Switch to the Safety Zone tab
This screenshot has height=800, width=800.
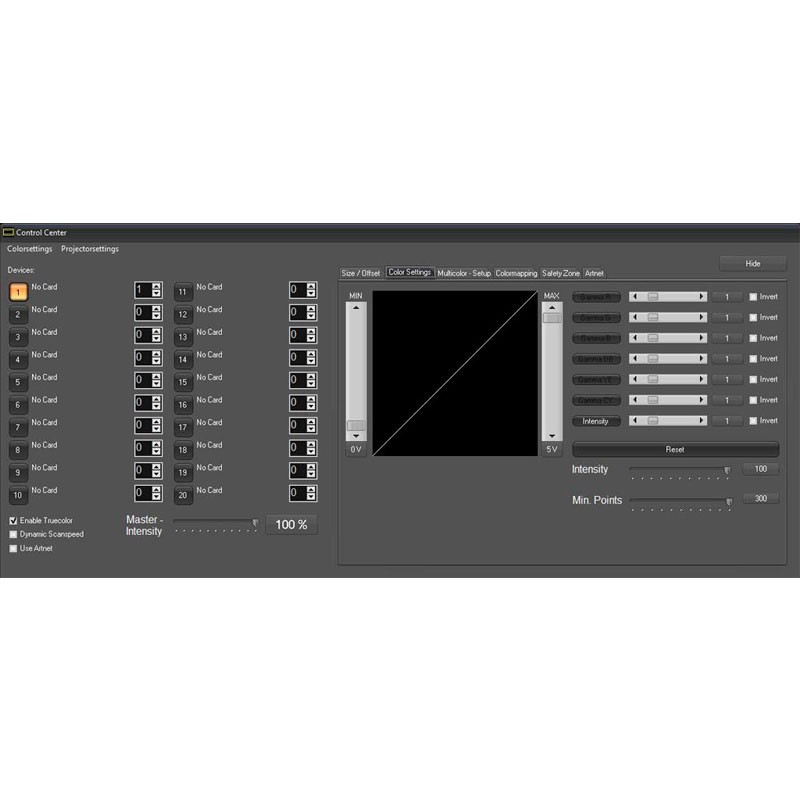tap(561, 273)
